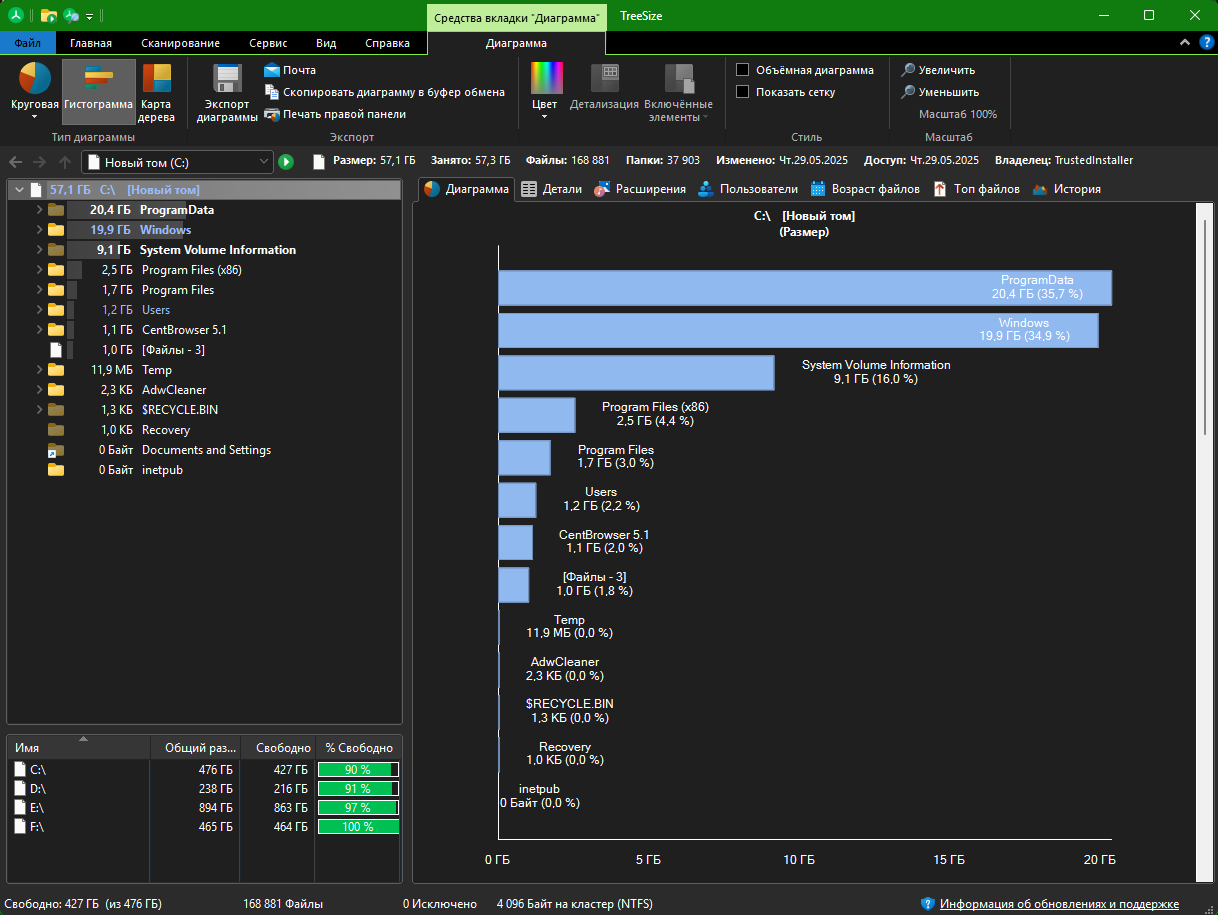Enable Показать сетку checkbox
The width and height of the screenshot is (1218, 915).
(742, 92)
